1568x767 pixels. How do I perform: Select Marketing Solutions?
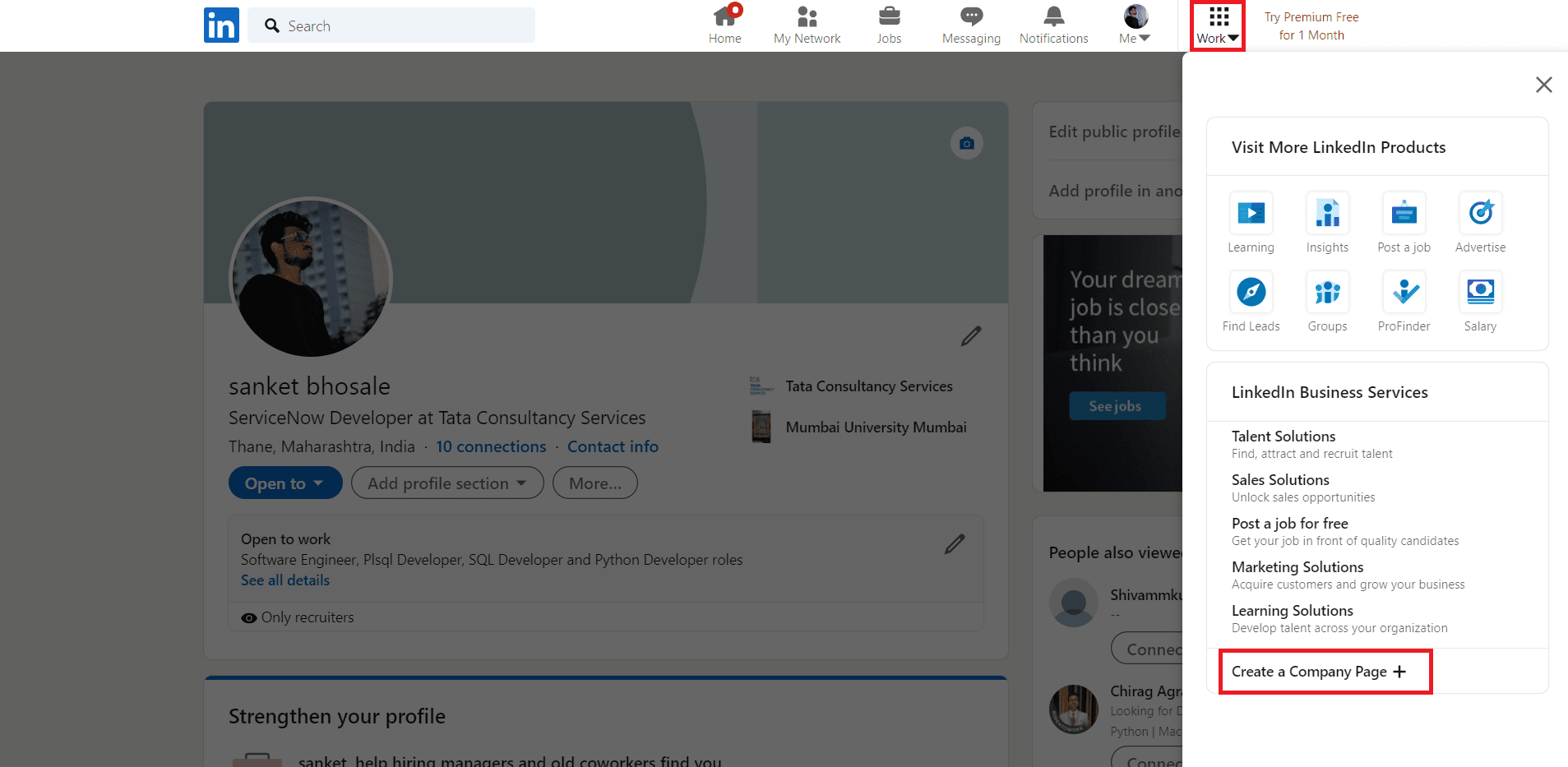point(1297,567)
